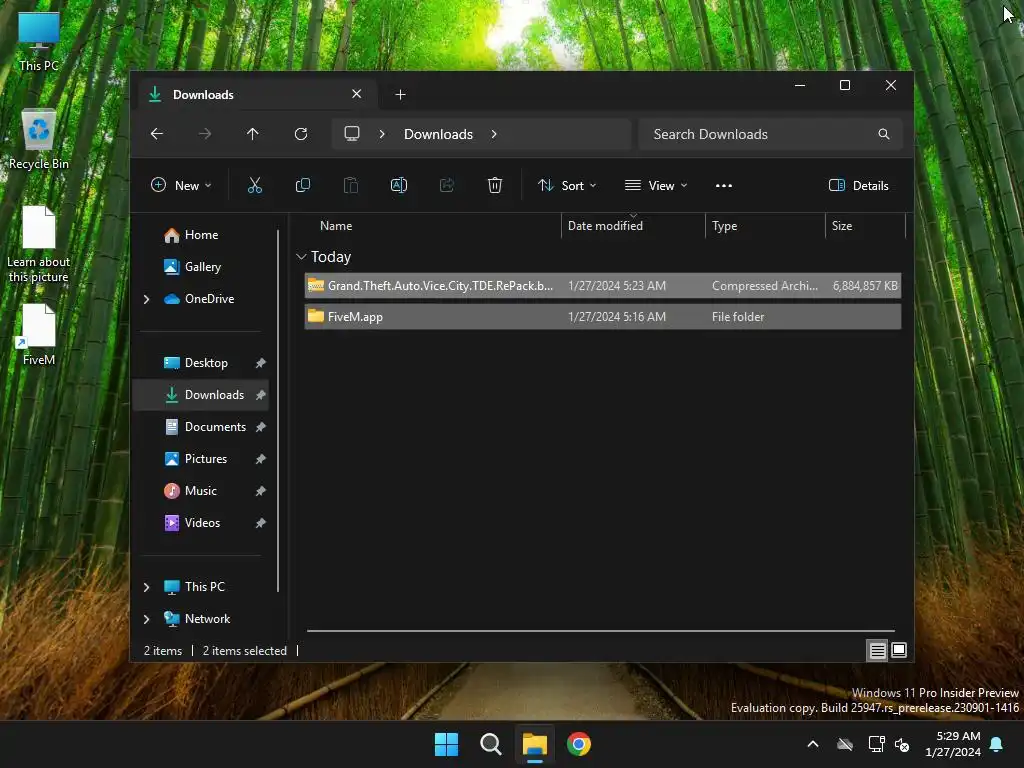
Task: Close the Downloads tab
Action: pos(357,94)
